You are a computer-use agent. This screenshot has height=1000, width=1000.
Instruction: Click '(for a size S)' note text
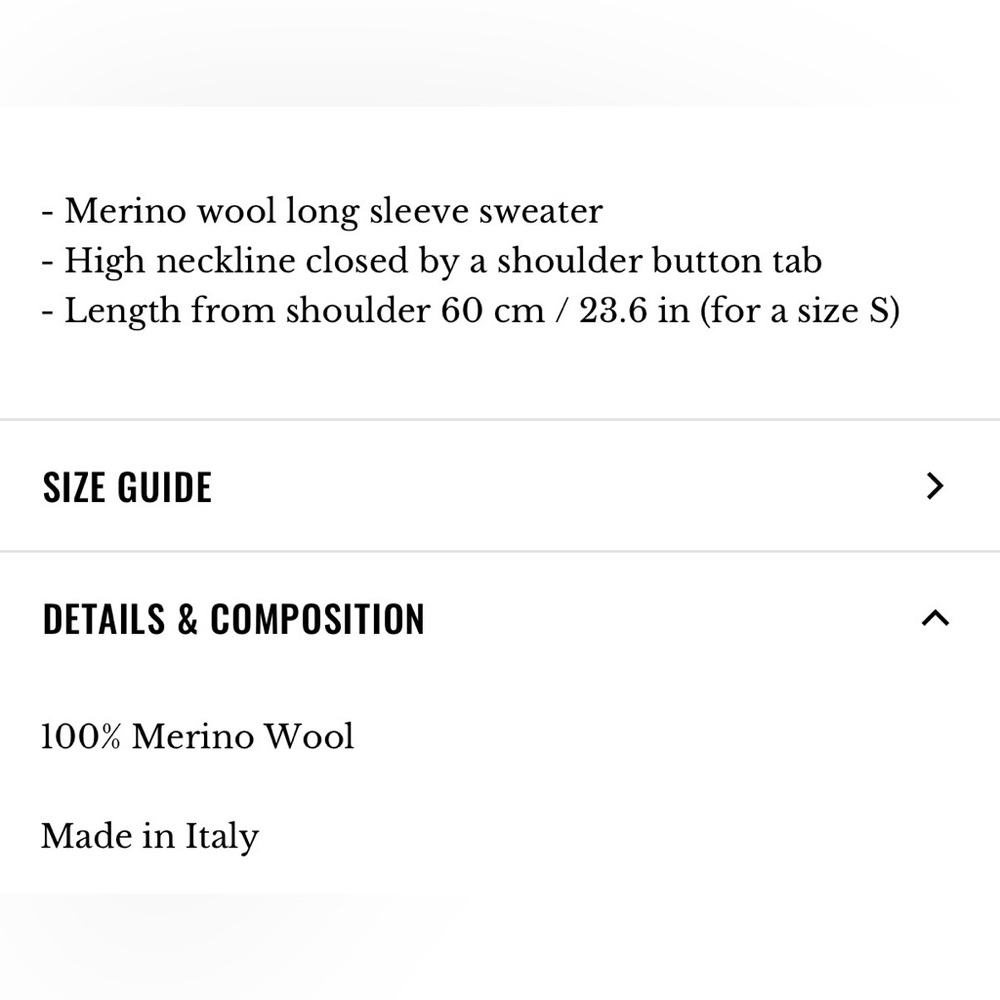tap(800, 311)
